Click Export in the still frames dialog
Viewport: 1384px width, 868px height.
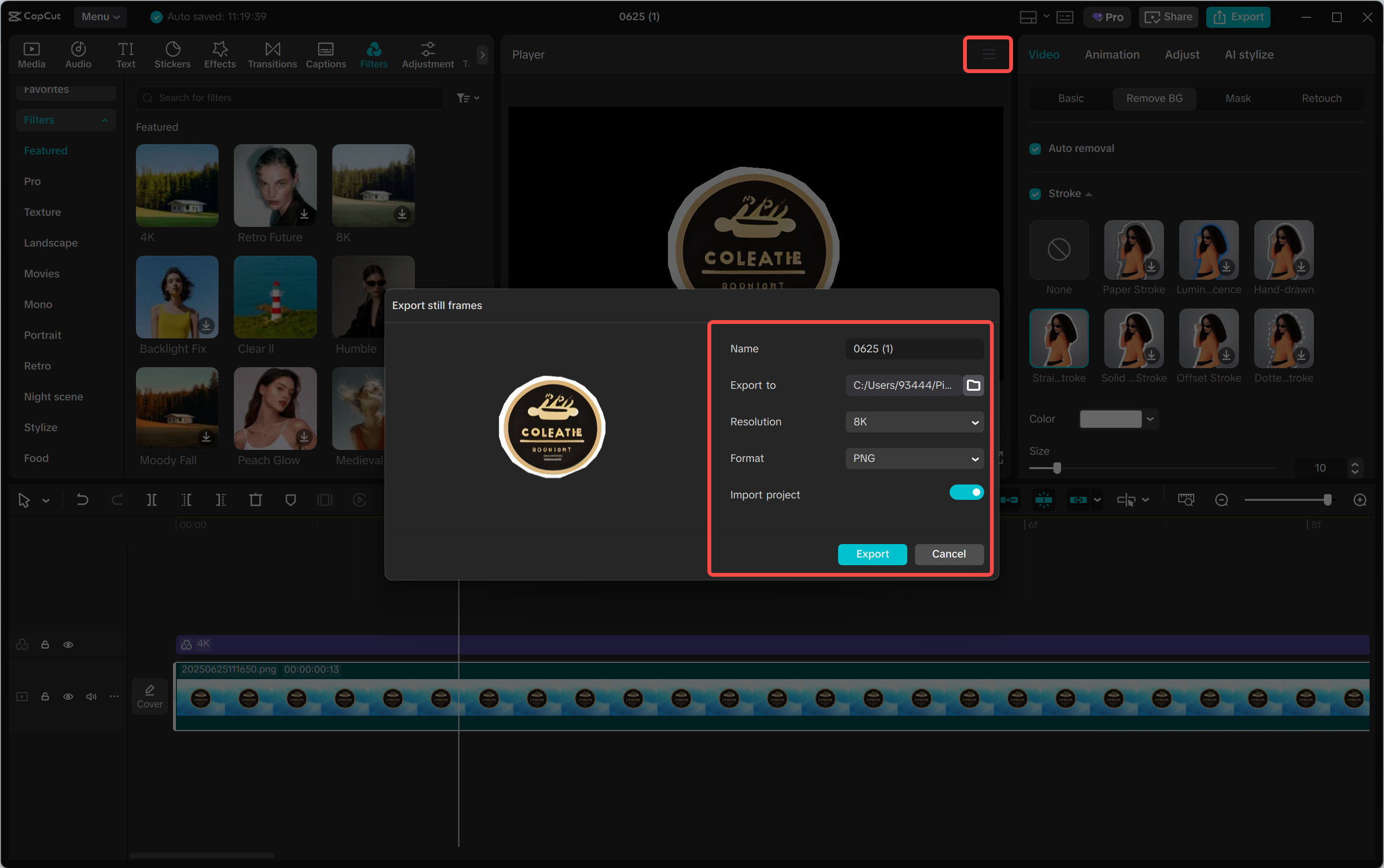[872, 554]
